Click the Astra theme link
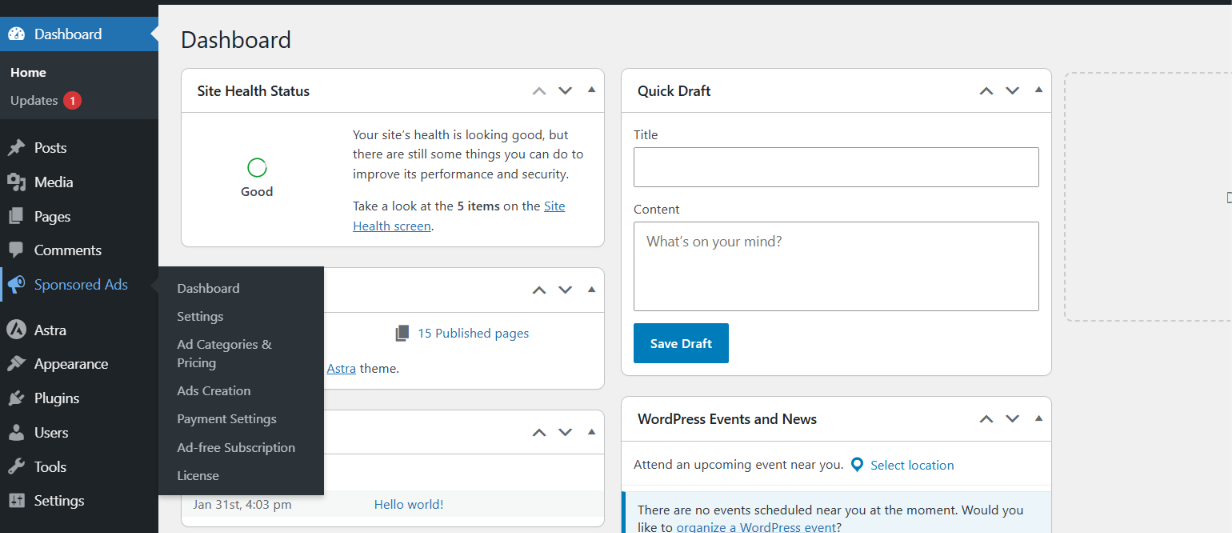The width and height of the screenshot is (1232, 533). point(341,368)
